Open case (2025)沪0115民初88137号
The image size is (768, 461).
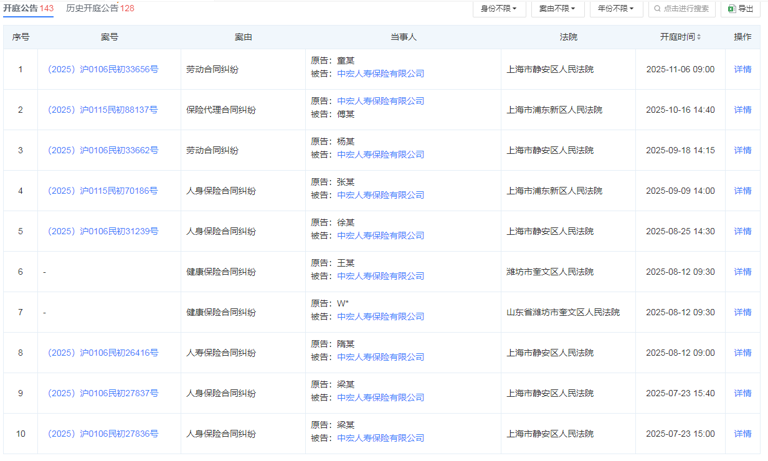pos(103,110)
